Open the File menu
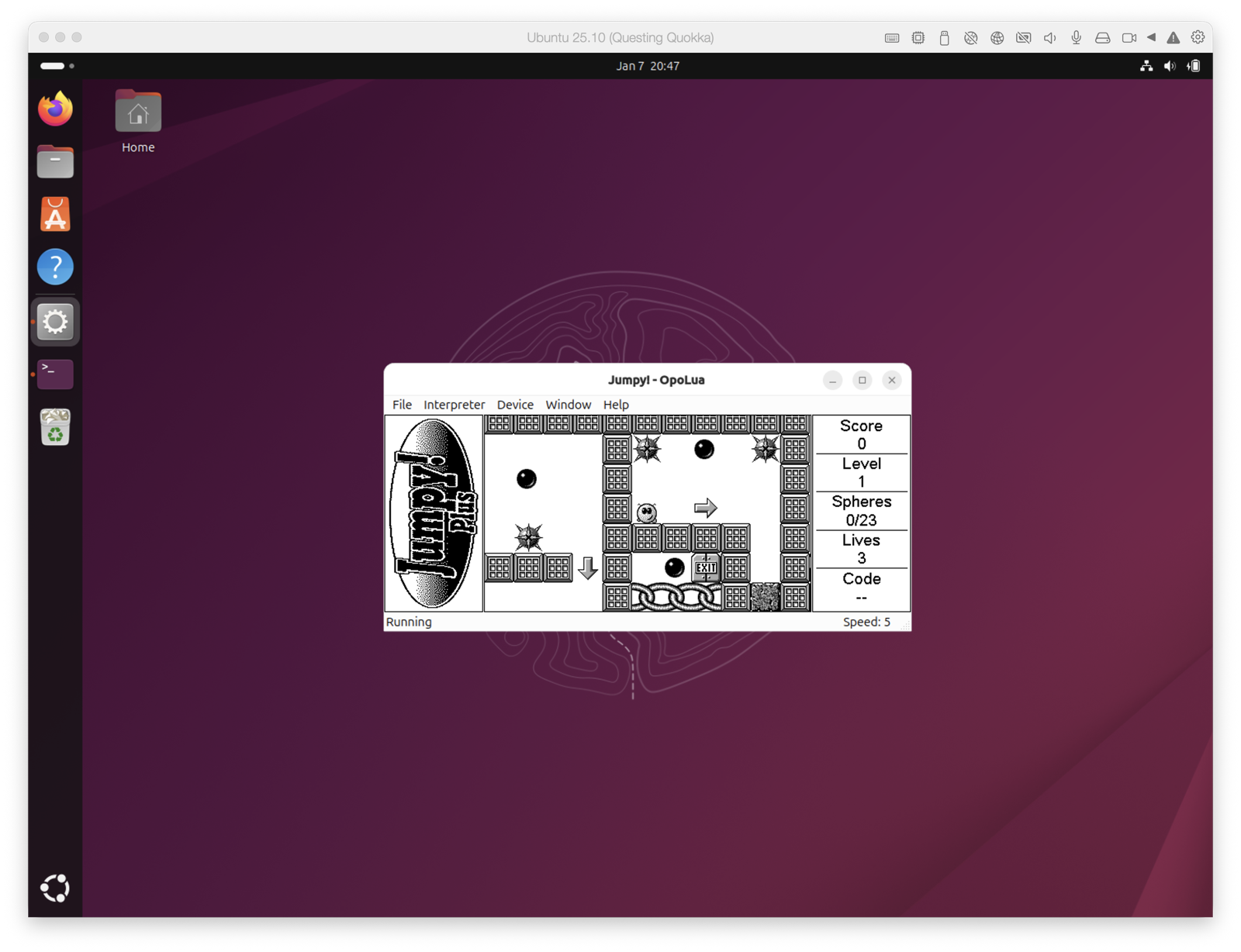Screen dimensions: 1241x952 tap(402, 405)
